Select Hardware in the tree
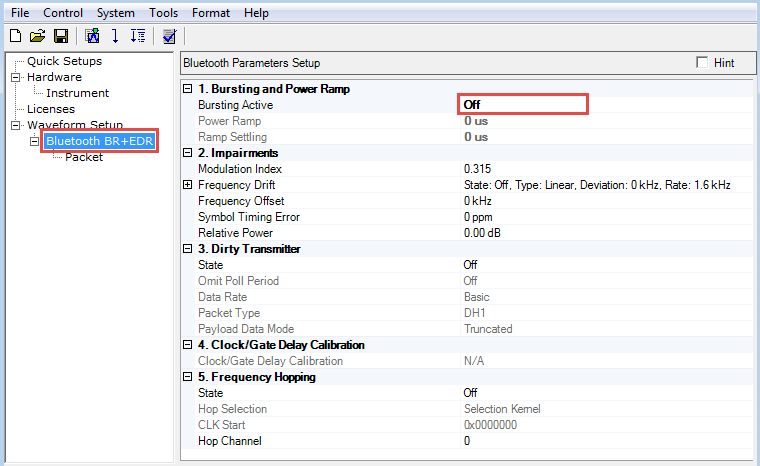The width and height of the screenshot is (760, 466). tap(54, 77)
